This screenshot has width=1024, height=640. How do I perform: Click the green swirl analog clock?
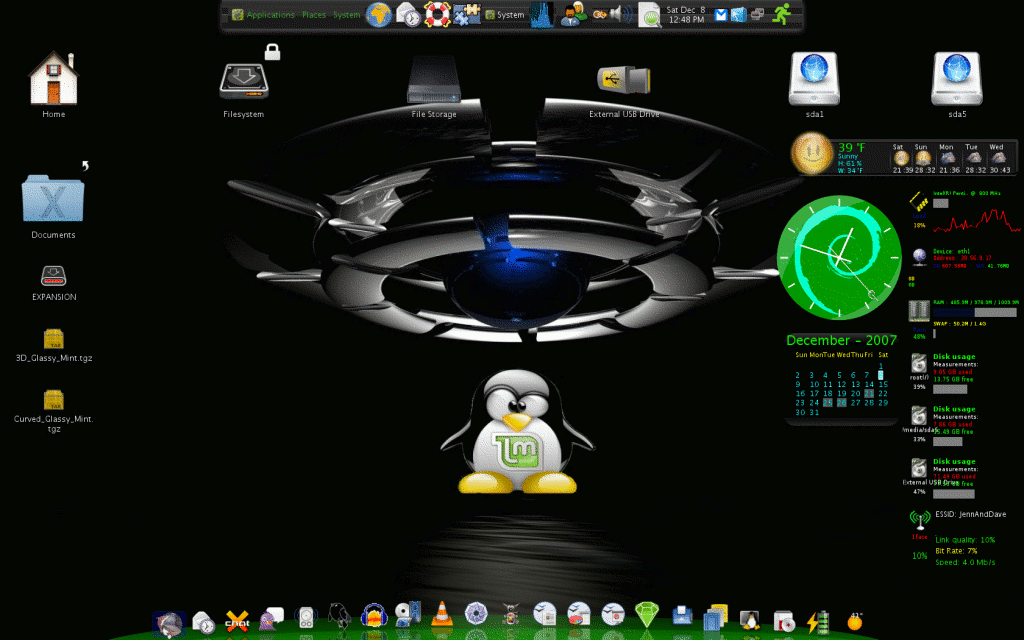[x=839, y=257]
